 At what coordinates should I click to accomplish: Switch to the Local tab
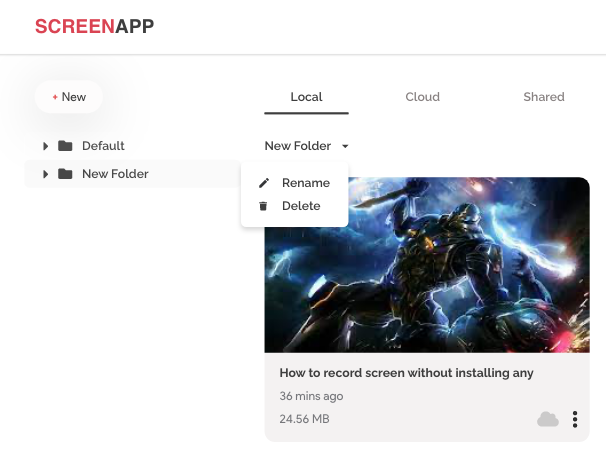click(306, 97)
